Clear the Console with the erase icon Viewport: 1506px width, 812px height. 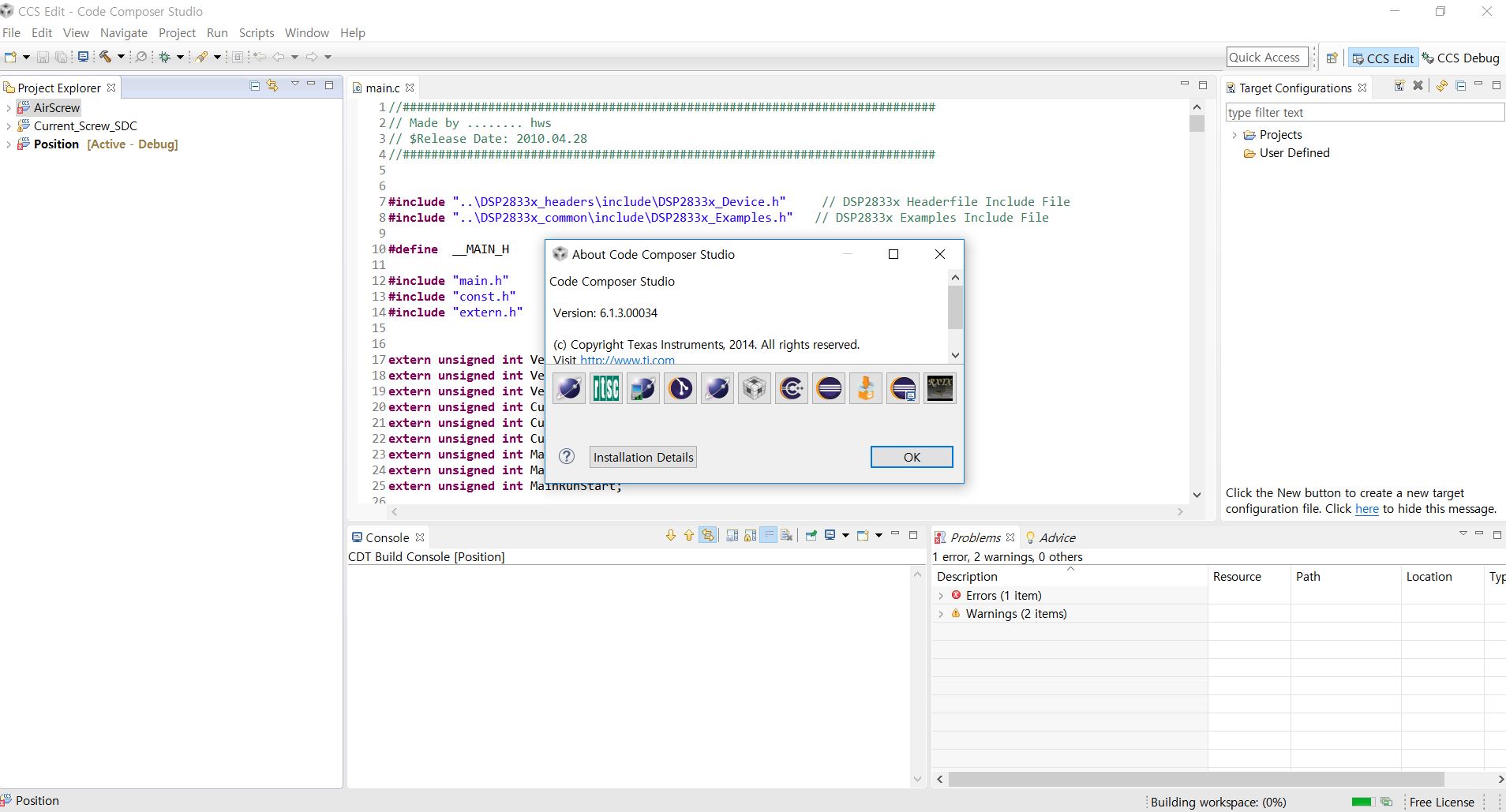click(x=786, y=536)
